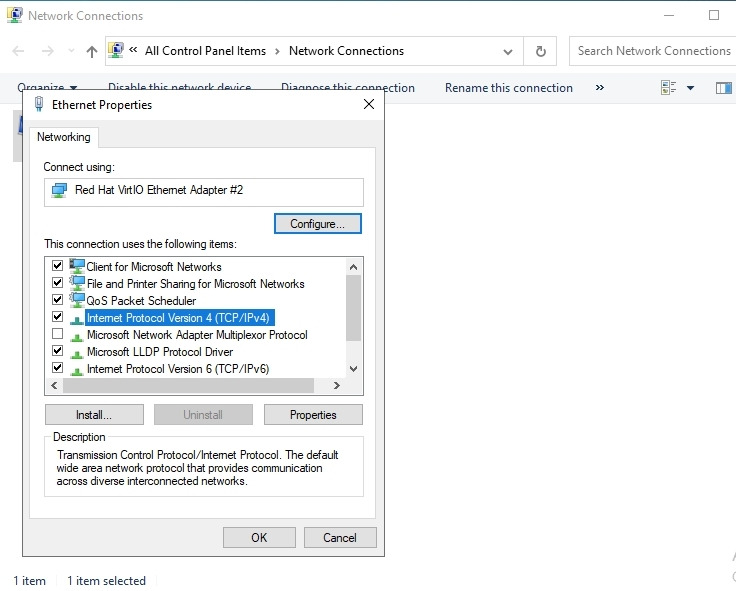Click the Search Network Connections field
The image size is (736, 591).
(x=653, y=51)
